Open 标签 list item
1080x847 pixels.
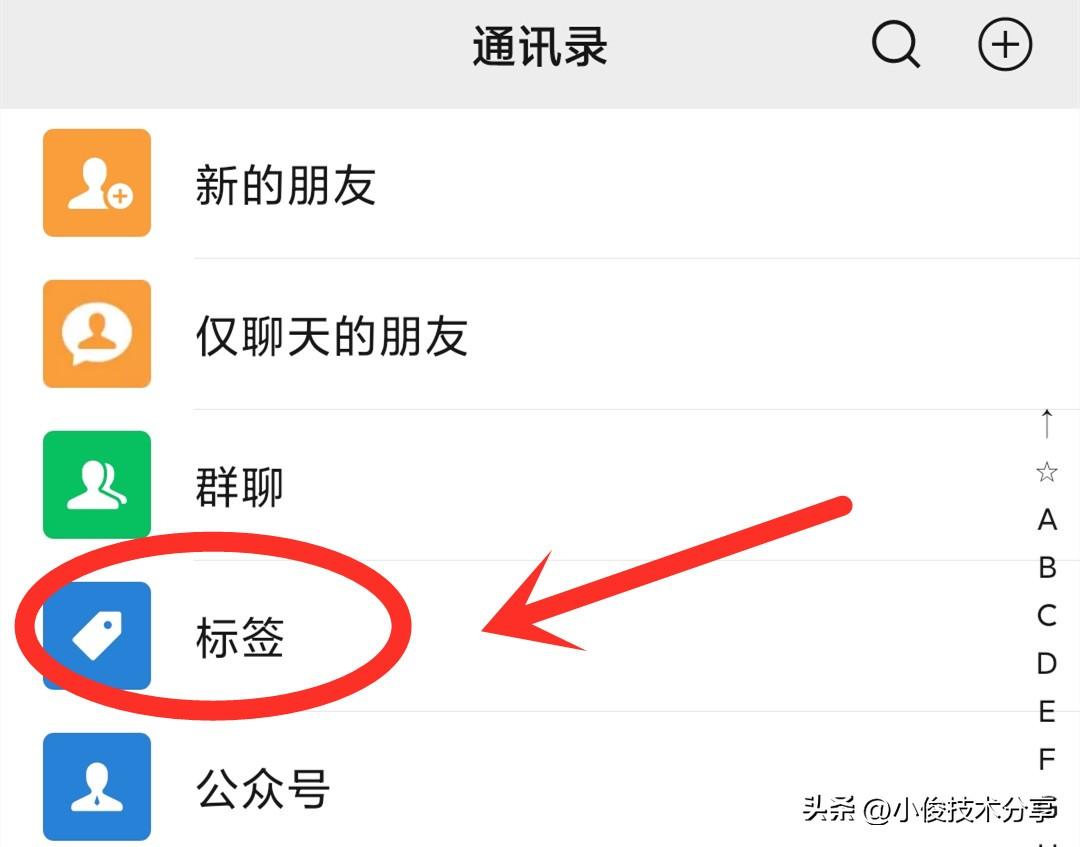click(540, 636)
